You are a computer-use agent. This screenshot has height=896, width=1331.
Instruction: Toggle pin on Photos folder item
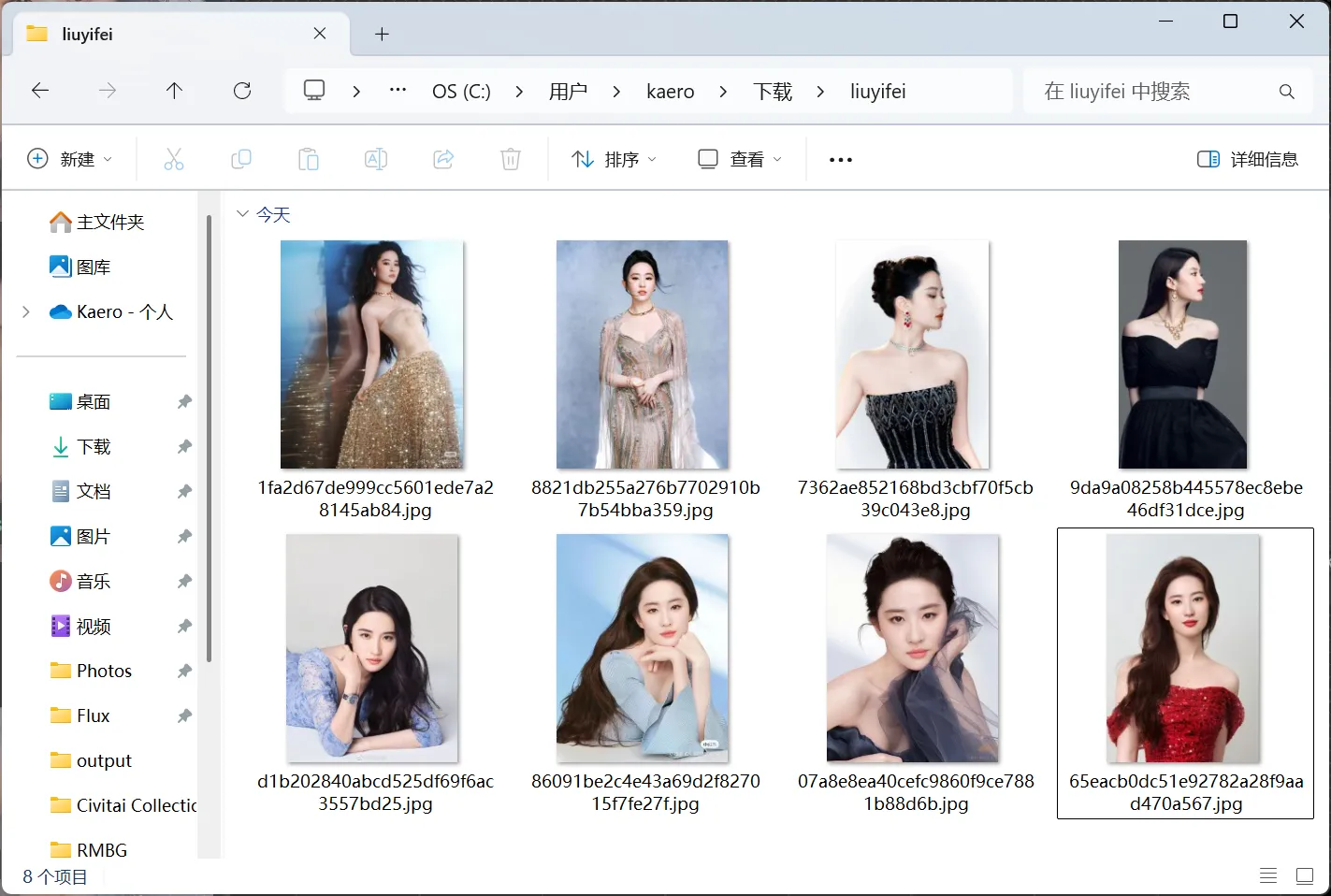point(184,671)
